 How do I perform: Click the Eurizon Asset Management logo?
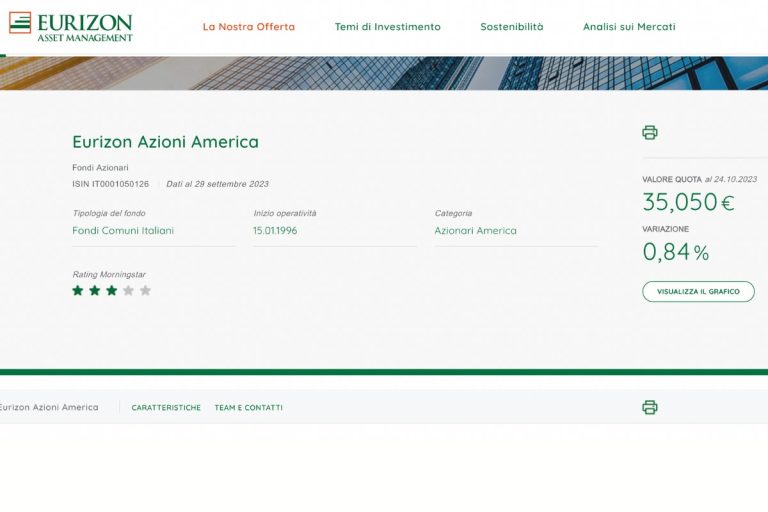(x=71, y=27)
